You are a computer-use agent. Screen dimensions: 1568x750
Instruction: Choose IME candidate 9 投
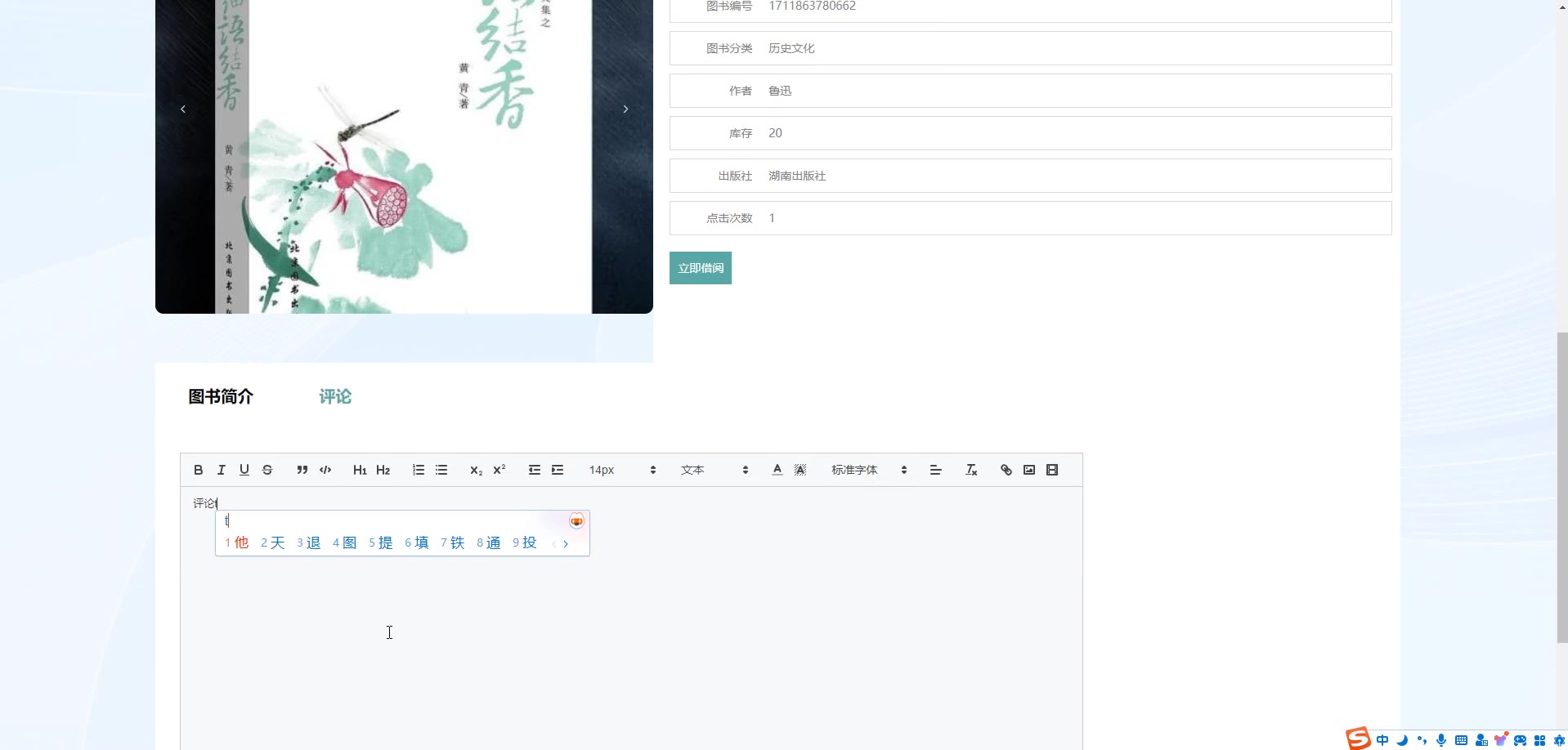click(524, 542)
